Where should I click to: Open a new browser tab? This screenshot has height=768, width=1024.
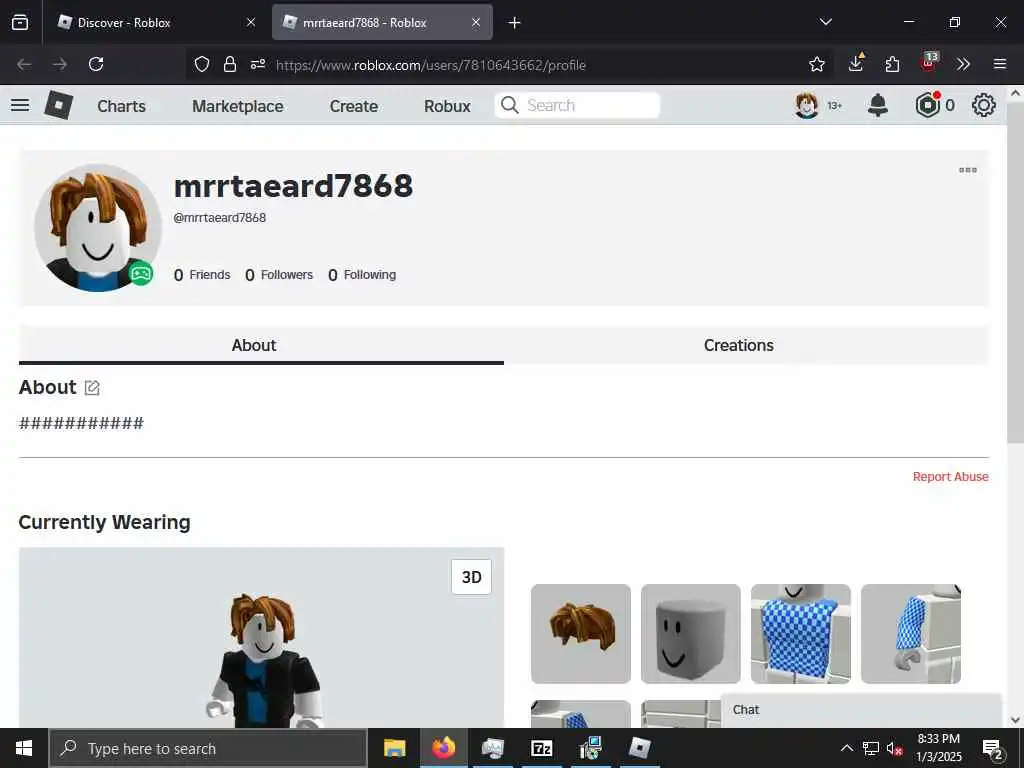(515, 23)
